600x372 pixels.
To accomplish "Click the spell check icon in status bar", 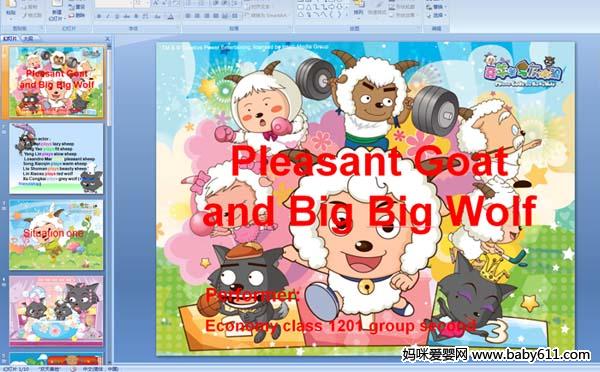I will point(73,369).
